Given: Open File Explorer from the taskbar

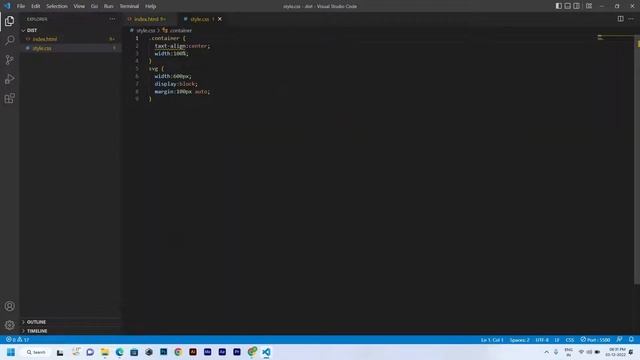Looking at the screenshot, I should (104, 352).
